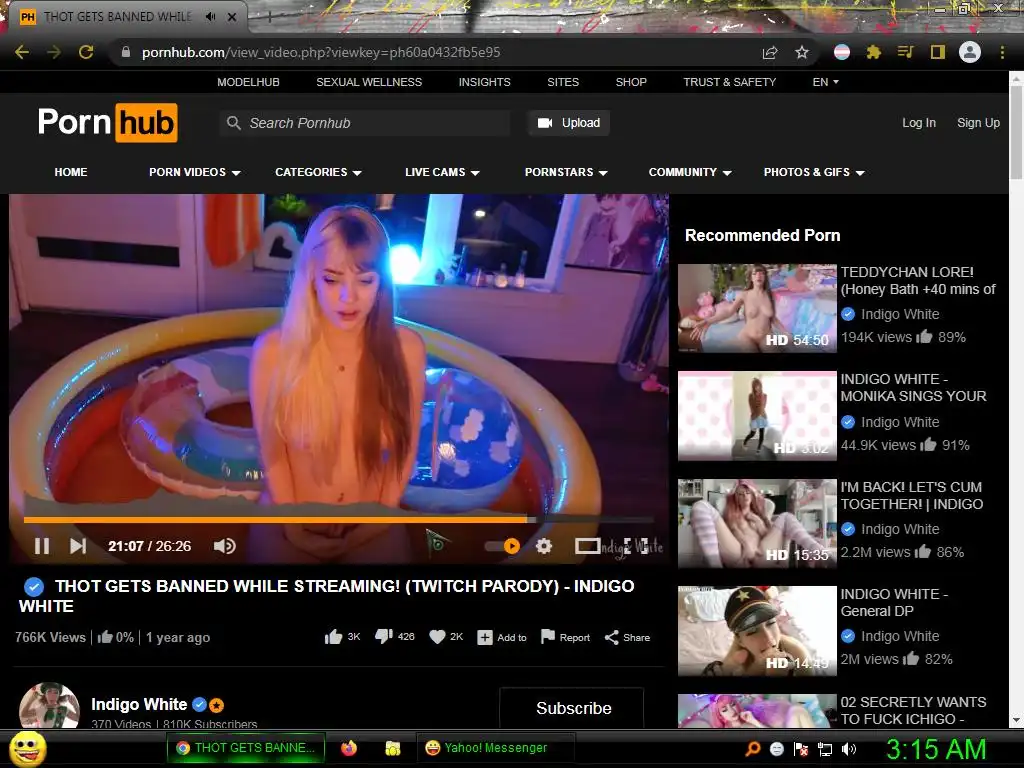Report the video using the flag
Viewport: 1024px width, 768px height.
(x=565, y=637)
